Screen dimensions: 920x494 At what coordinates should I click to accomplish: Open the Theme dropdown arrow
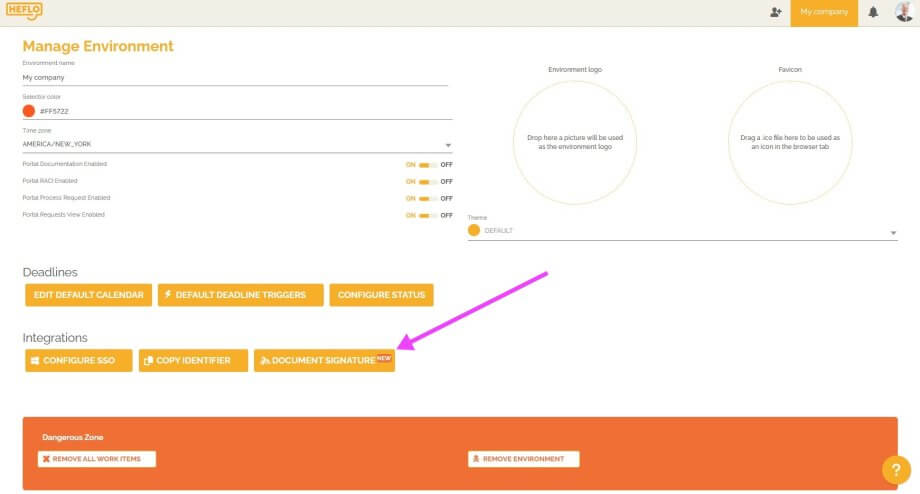pyautogui.click(x=893, y=233)
